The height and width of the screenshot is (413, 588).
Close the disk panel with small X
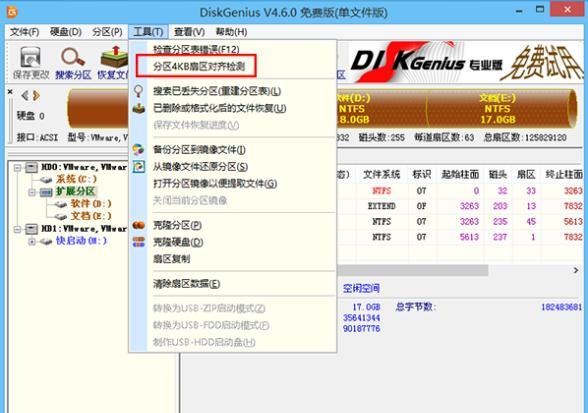tap(10, 92)
